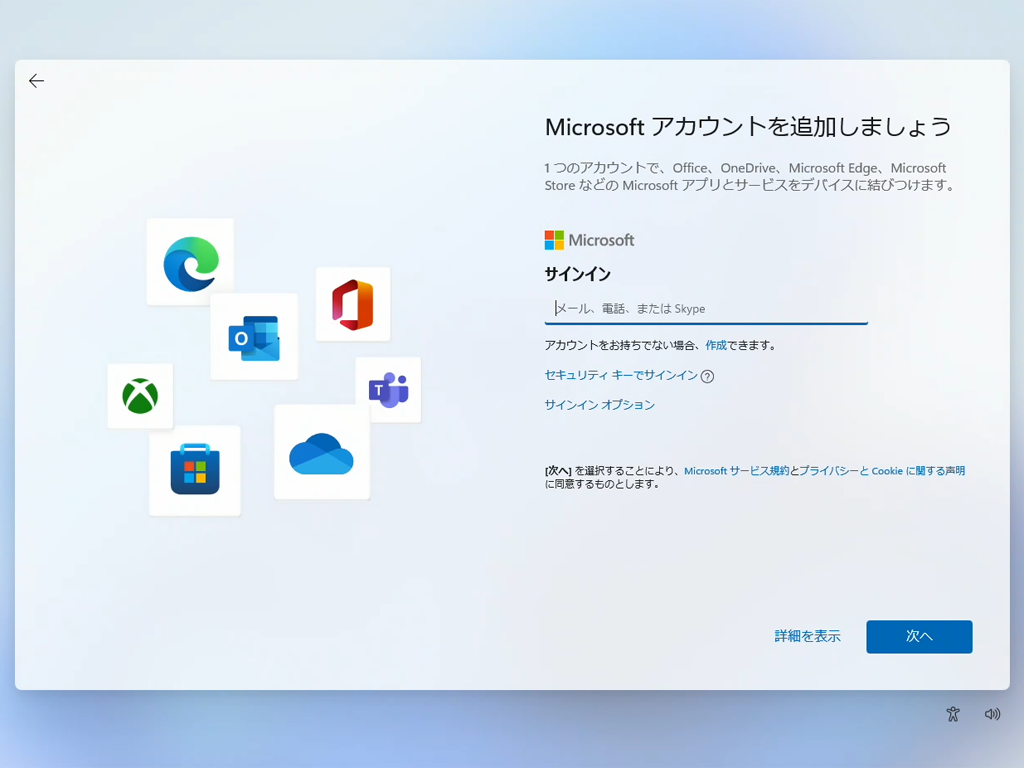Click the help icon beside security key sign-in
Image resolution: width=1024 pixels, height=768 pixels.
tap(707, 376)
